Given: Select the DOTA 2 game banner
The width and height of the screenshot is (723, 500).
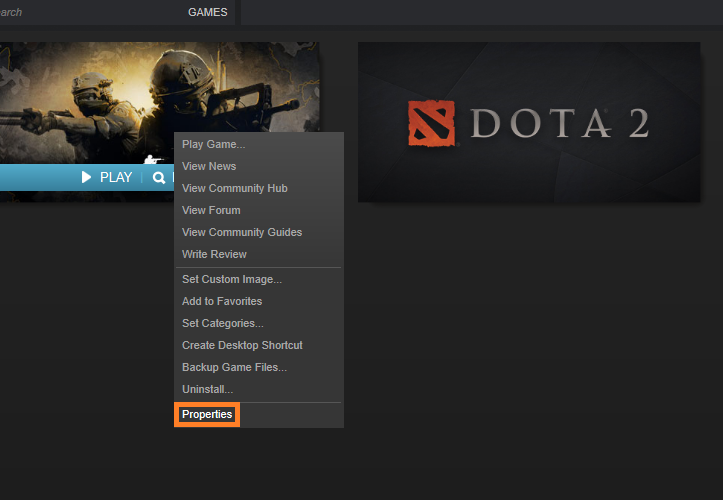Looking at the screenshot, I should click(528, 122).
